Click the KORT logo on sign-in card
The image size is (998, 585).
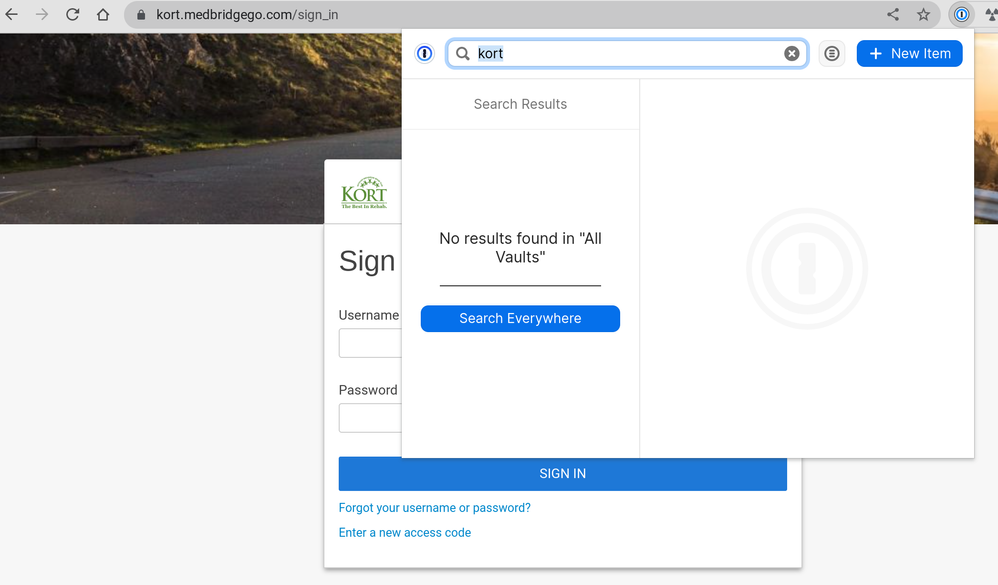pos(363,193)
